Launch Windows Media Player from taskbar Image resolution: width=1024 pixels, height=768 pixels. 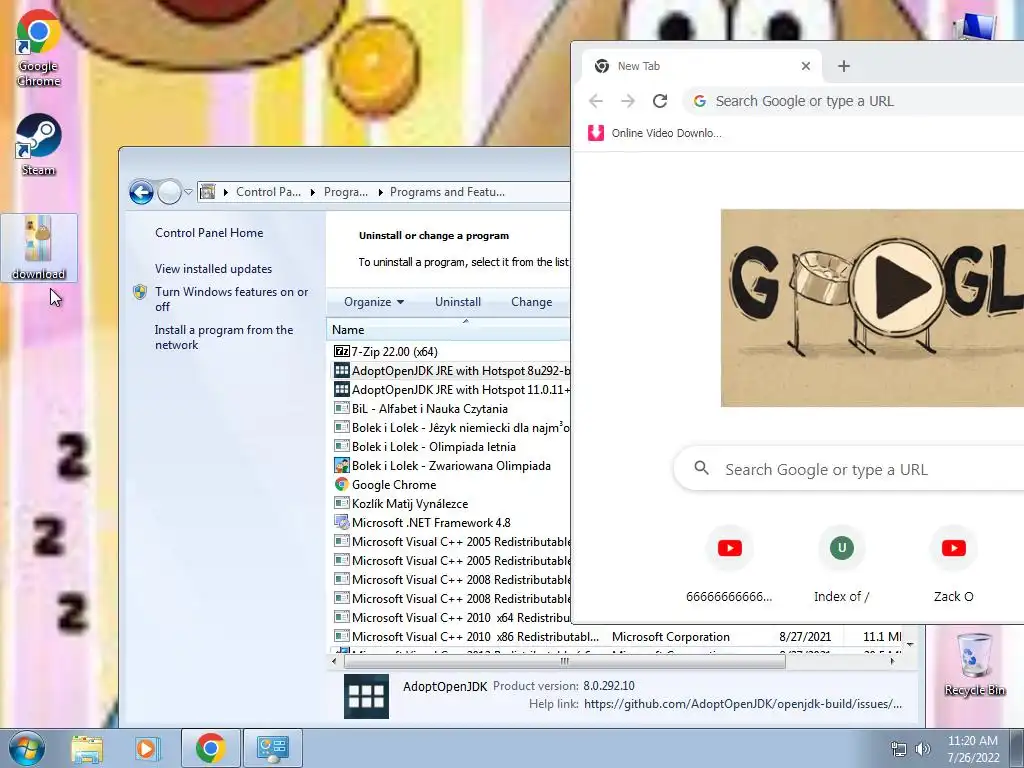coord(146,748)
